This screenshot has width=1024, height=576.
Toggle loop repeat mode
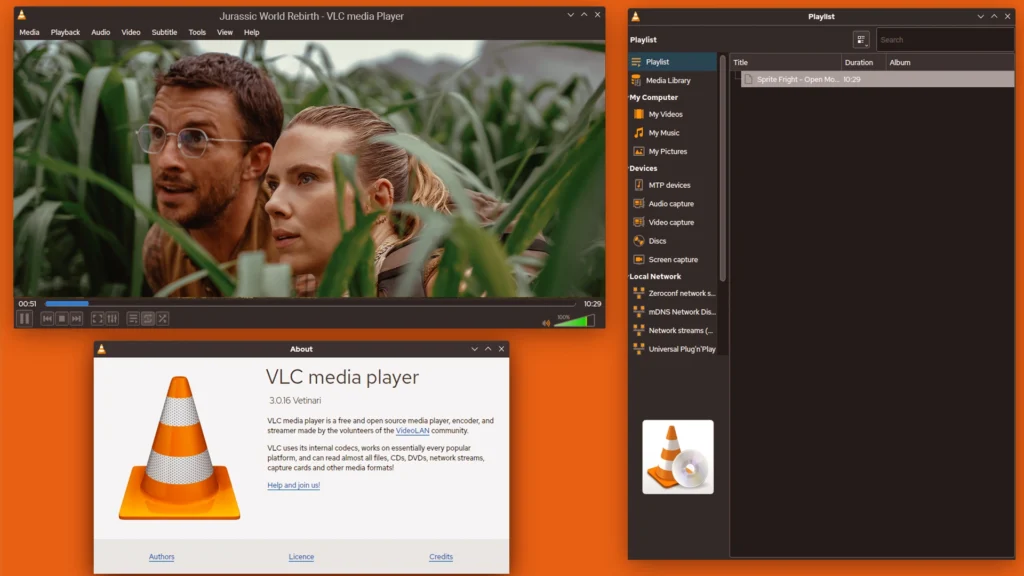[148, 319]
